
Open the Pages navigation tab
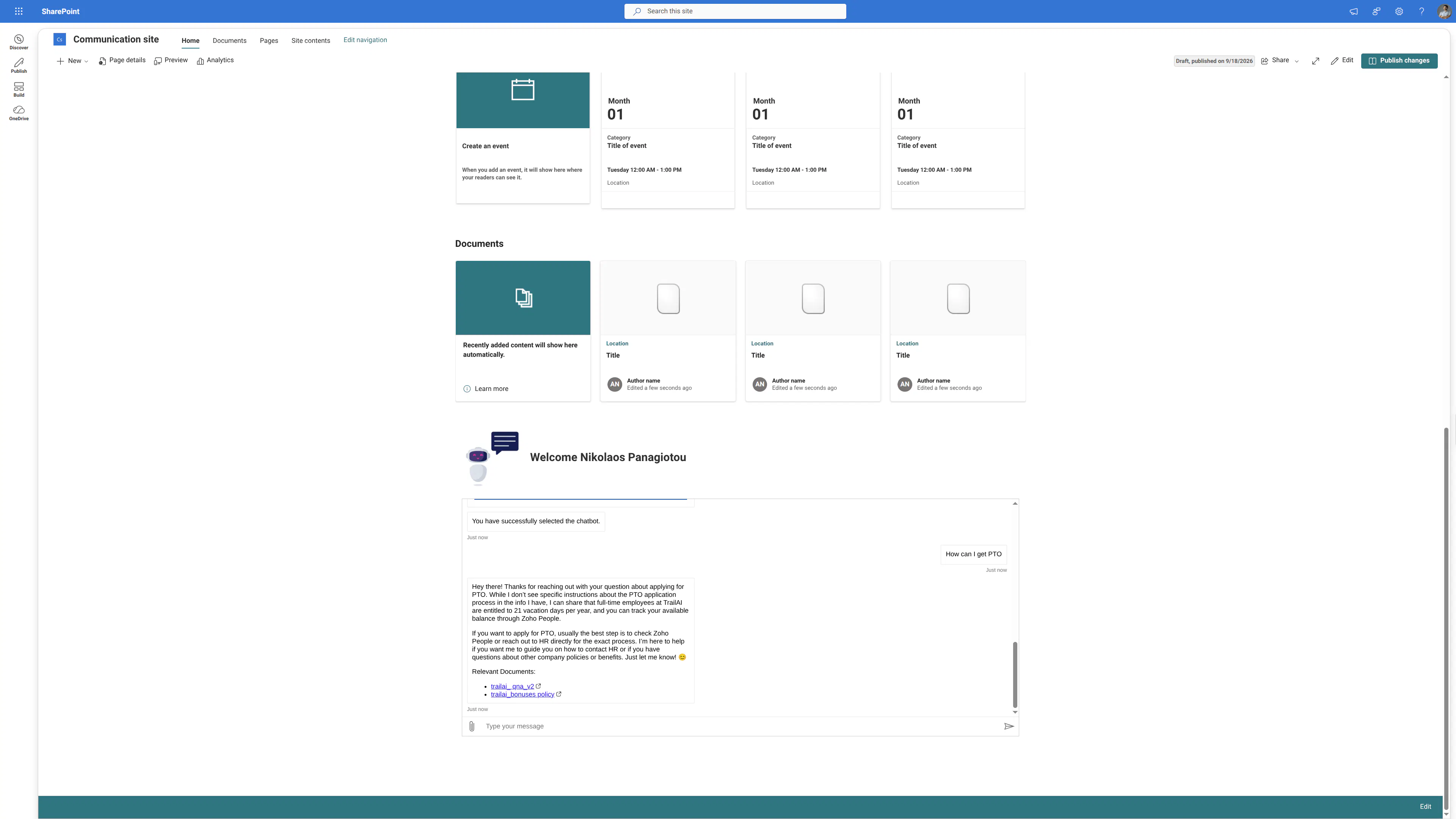pyautogui.click(x=269, y=41)
